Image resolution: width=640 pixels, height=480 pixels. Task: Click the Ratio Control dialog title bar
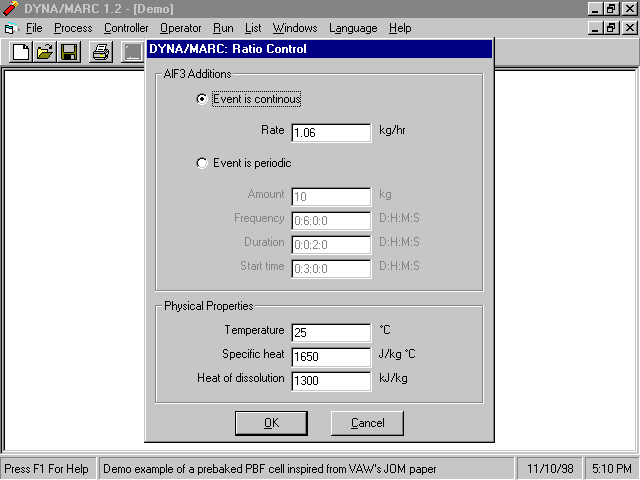pyautogui.click(x=319, y=49)
